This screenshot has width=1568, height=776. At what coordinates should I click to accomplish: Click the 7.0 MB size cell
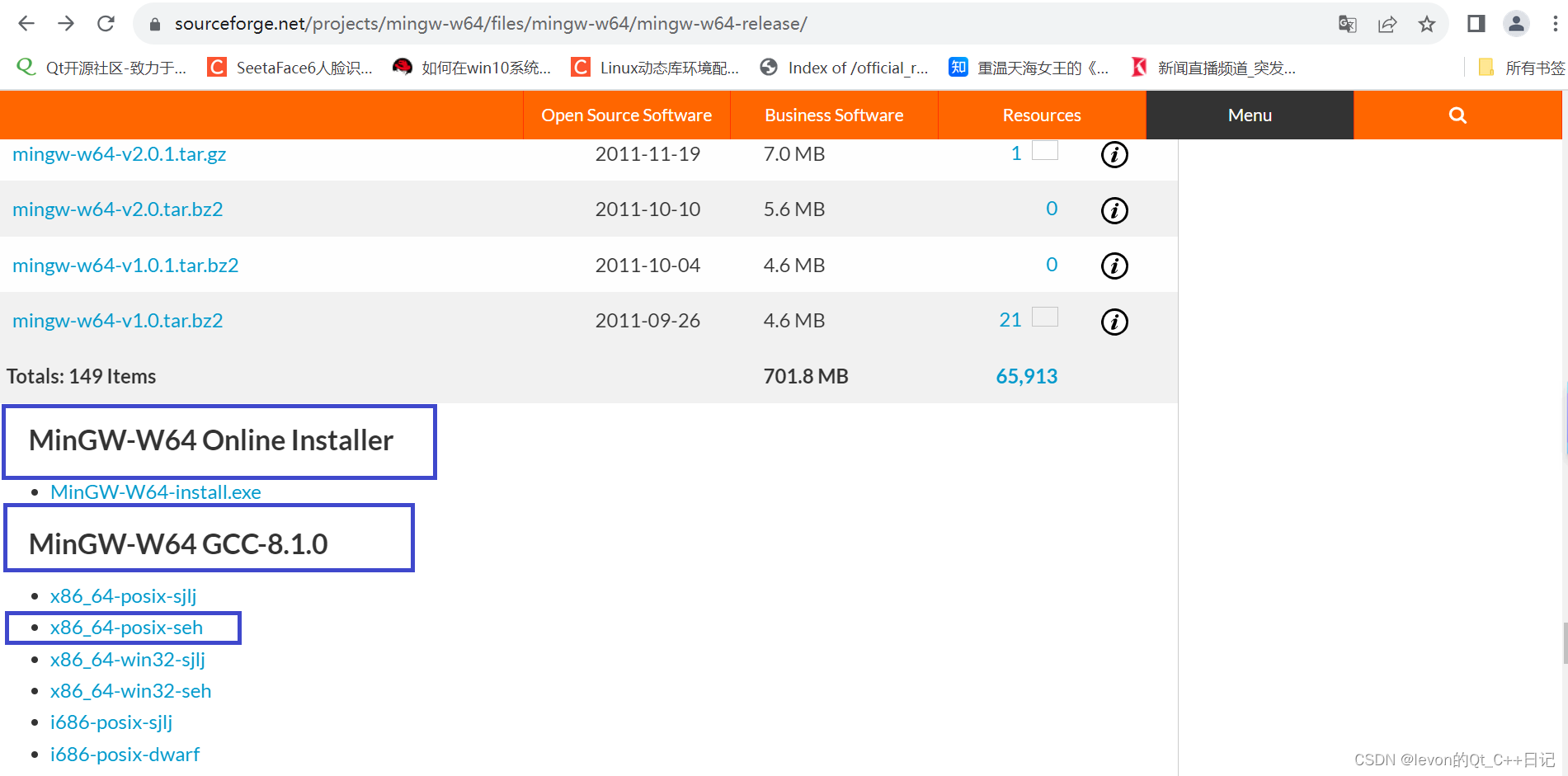click(793, 154)
